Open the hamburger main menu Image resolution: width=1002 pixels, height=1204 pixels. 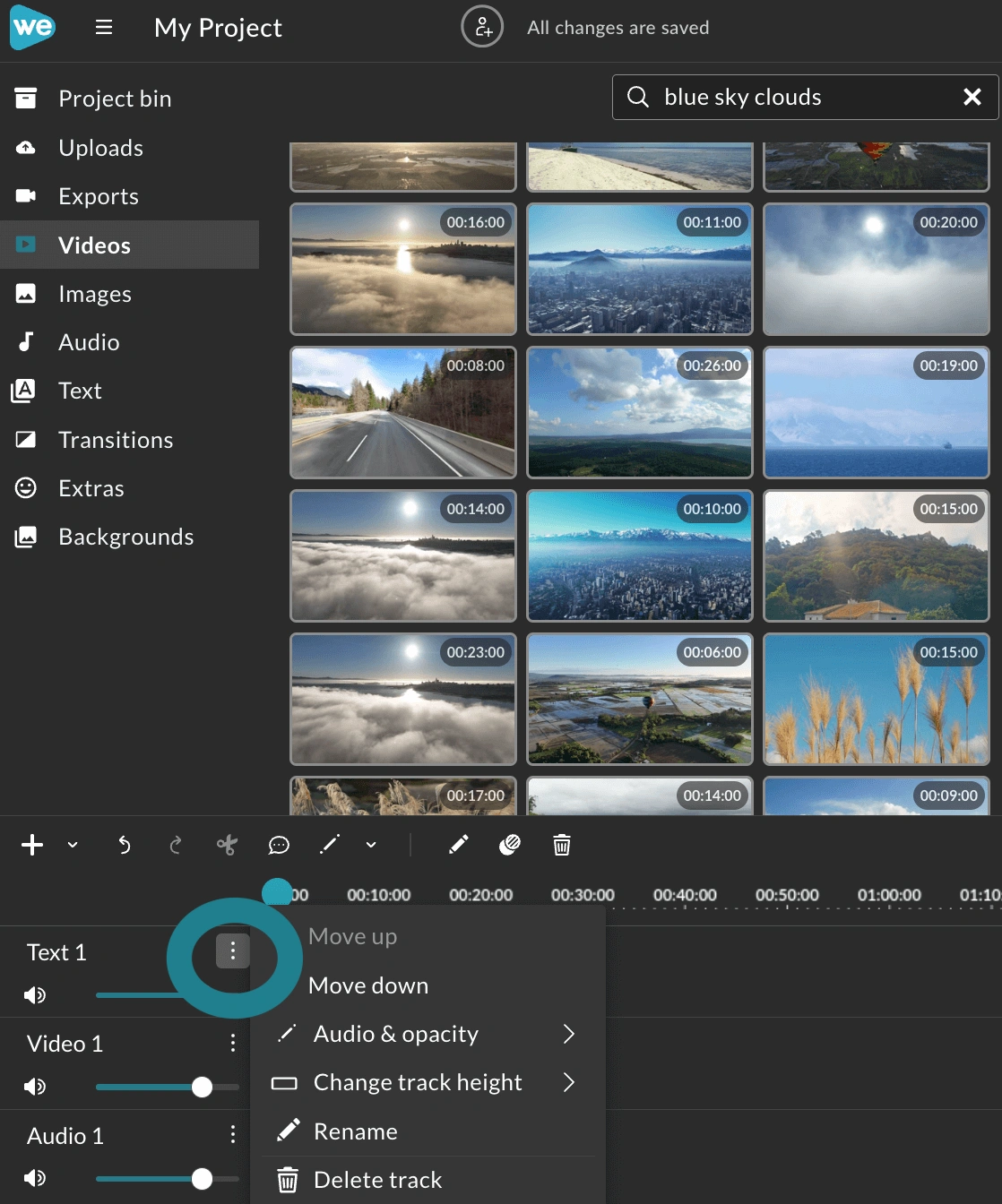pos(104,27)
